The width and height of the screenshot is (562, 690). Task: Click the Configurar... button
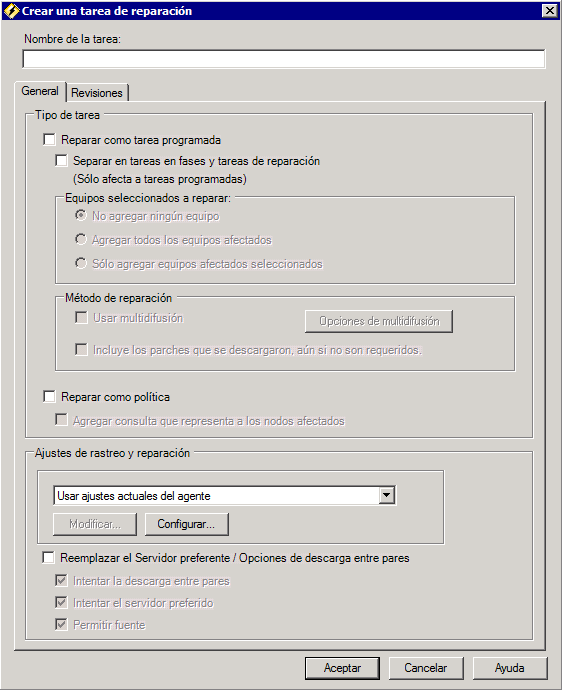click(187, 524)
